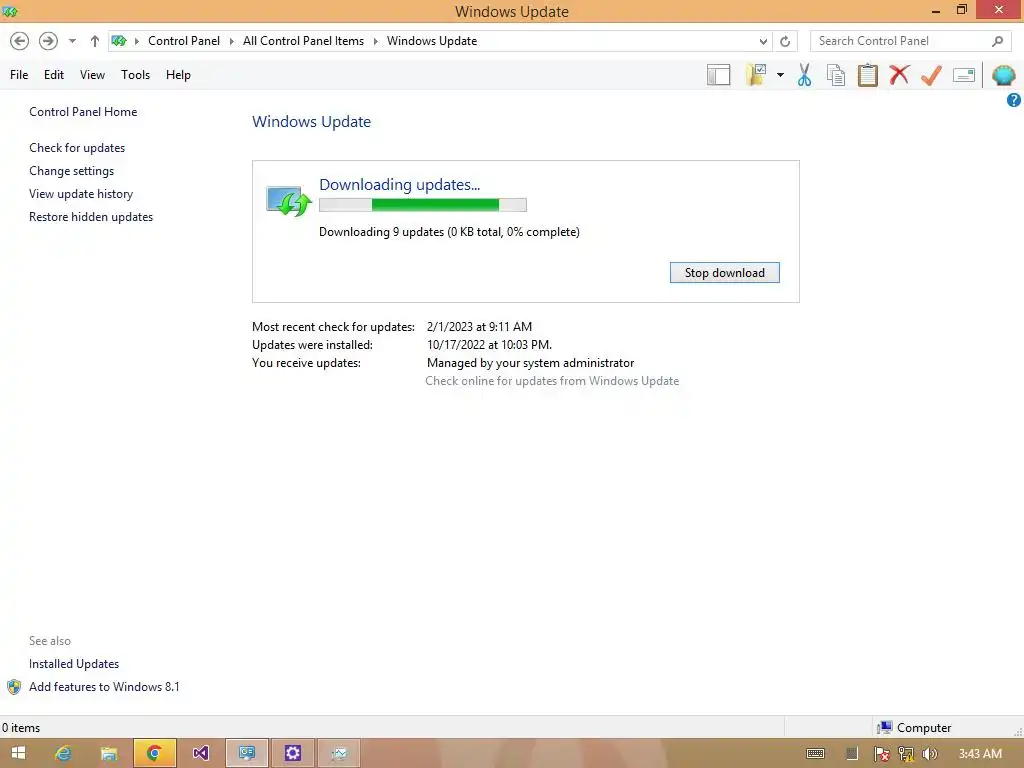Click the taskbar clock showing 3:43 AM
The height and width of the screenshot is (768, 1024).
(x=980, y=754)
